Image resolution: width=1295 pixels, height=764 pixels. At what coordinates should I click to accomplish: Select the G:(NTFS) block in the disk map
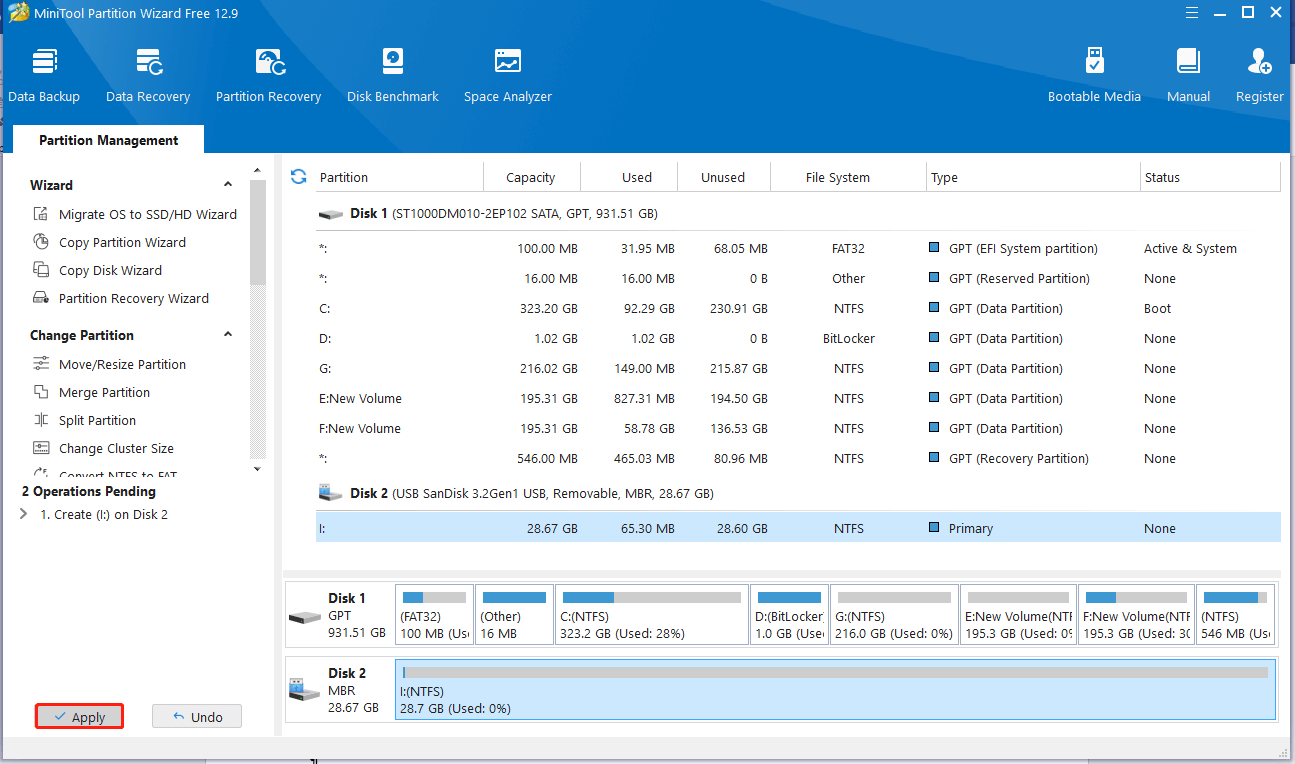pyautogui.click(x=894, y=614)
